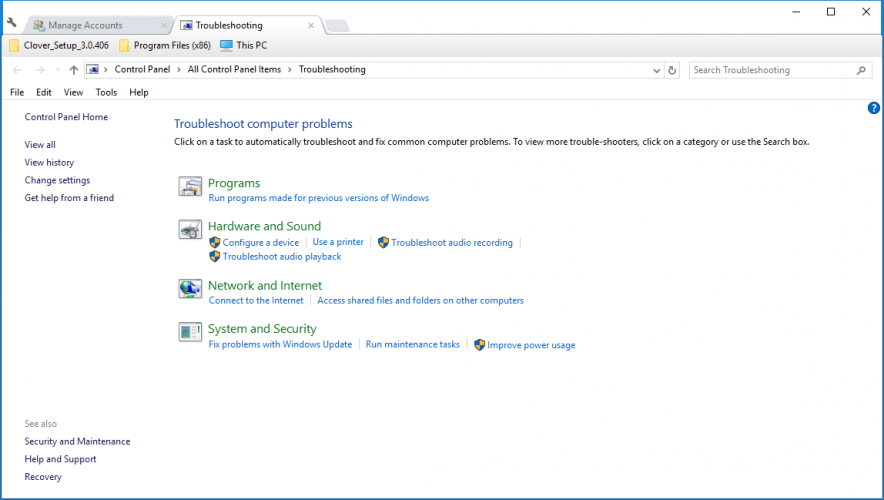Open Help and Support

pyautogui.click(x=60, y=459)
